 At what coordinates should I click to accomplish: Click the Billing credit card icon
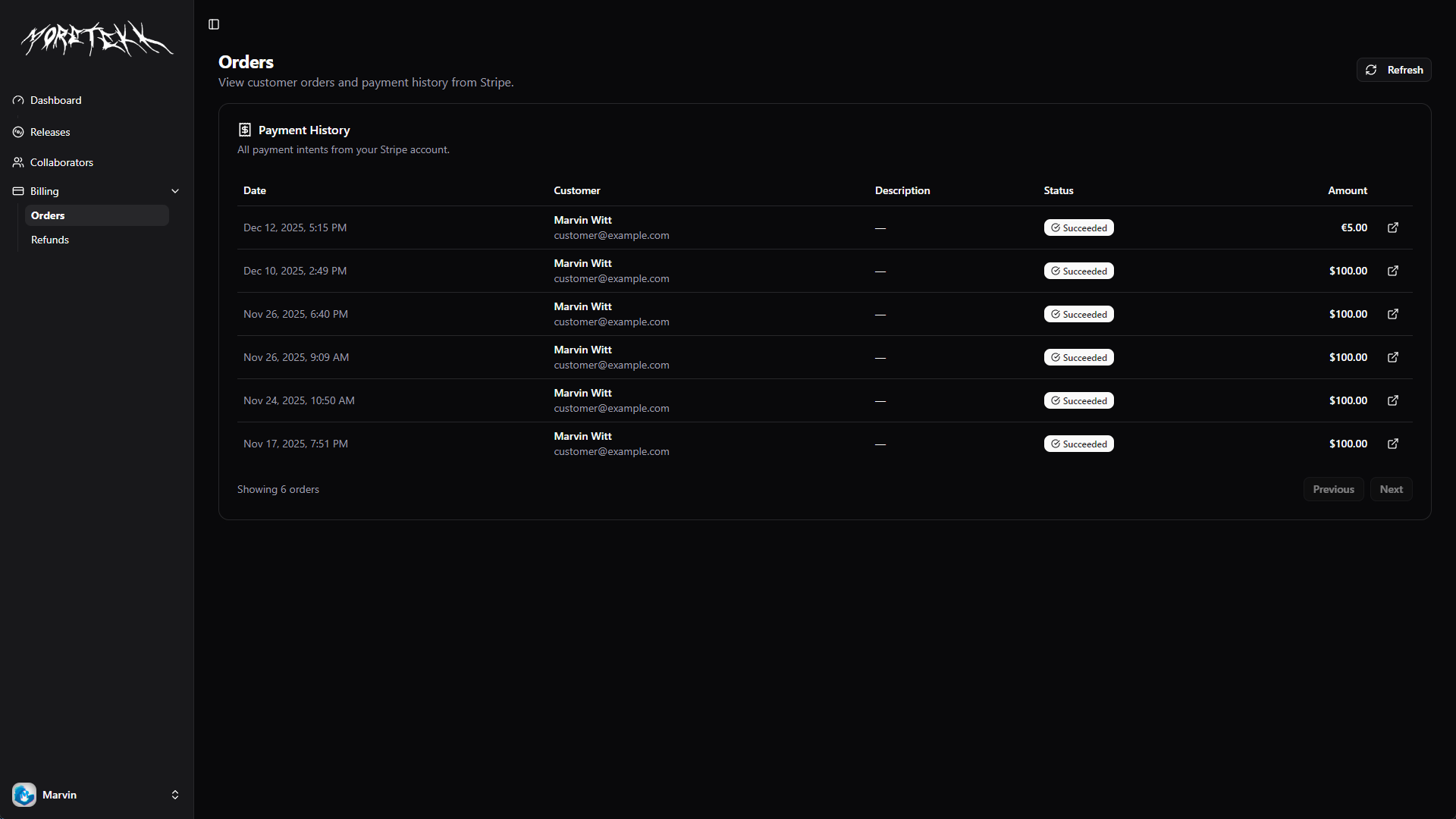18,191
